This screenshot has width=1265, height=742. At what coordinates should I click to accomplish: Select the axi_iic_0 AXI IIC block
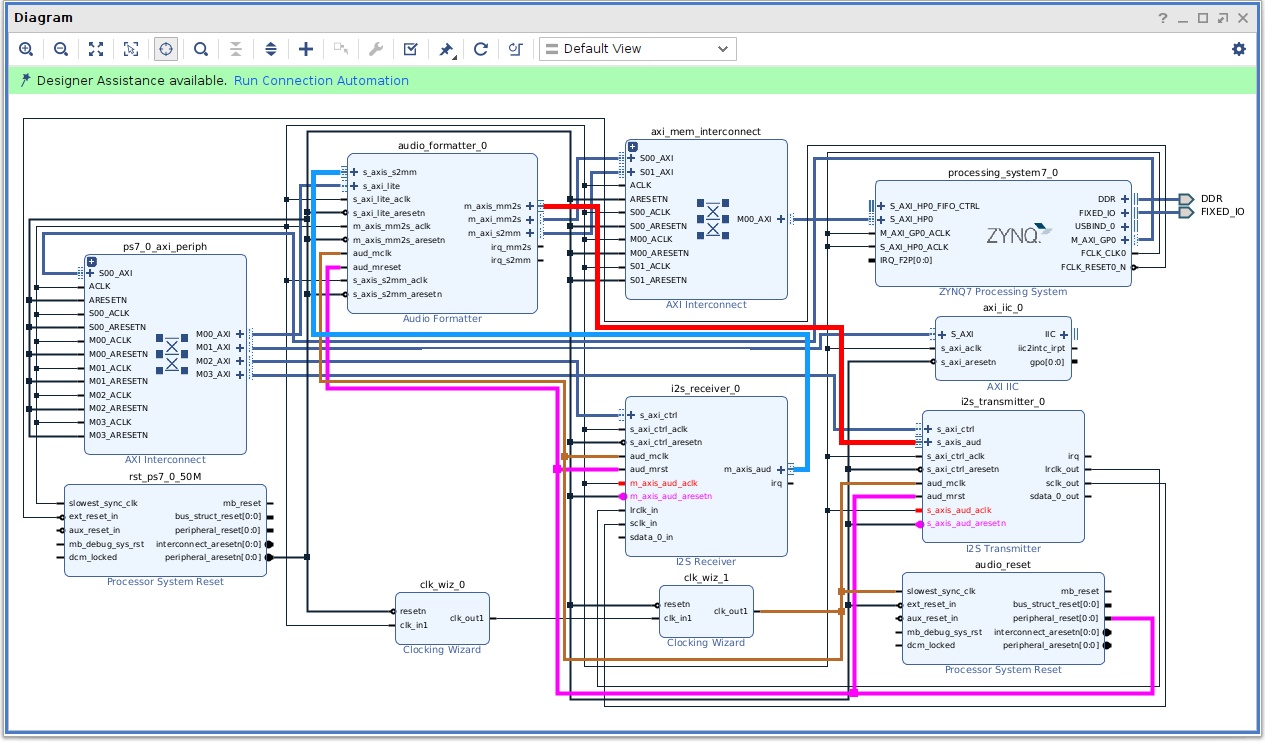click(1003, 348)
